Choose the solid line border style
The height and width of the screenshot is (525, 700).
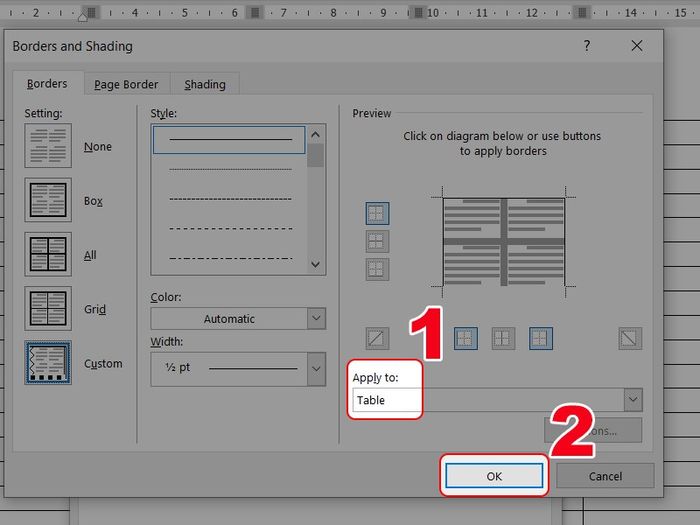(x=229, y=140)
